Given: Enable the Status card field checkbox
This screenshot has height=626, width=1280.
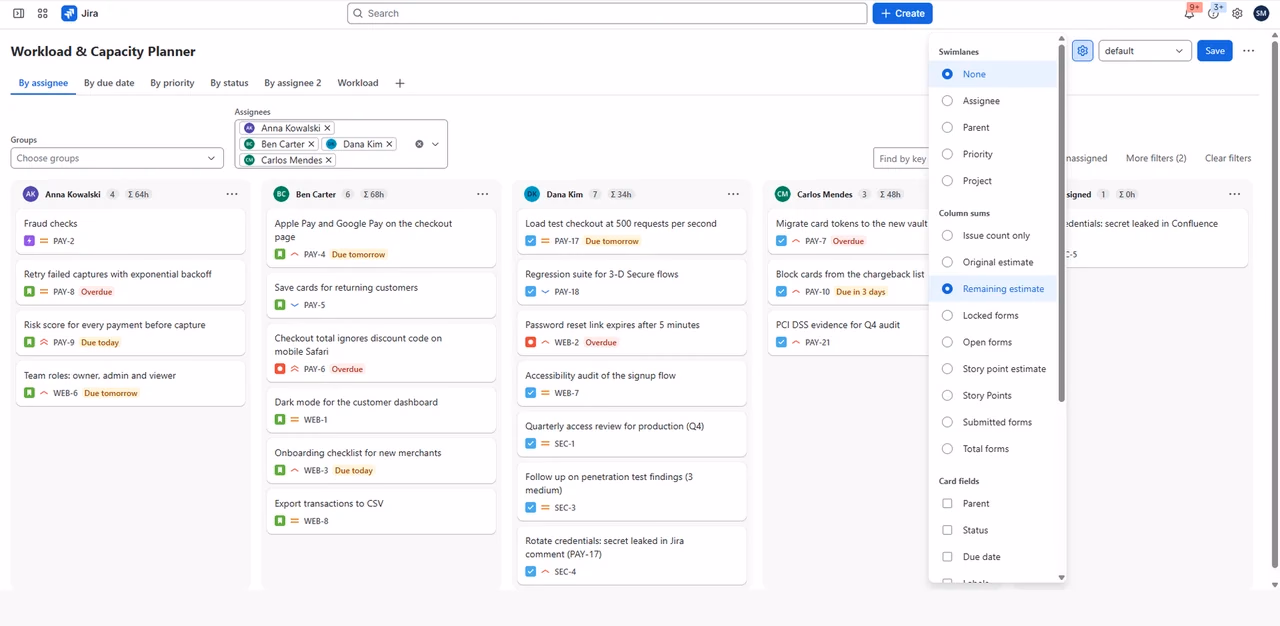Looking at the screenshot, I should (x=948, y=530).
